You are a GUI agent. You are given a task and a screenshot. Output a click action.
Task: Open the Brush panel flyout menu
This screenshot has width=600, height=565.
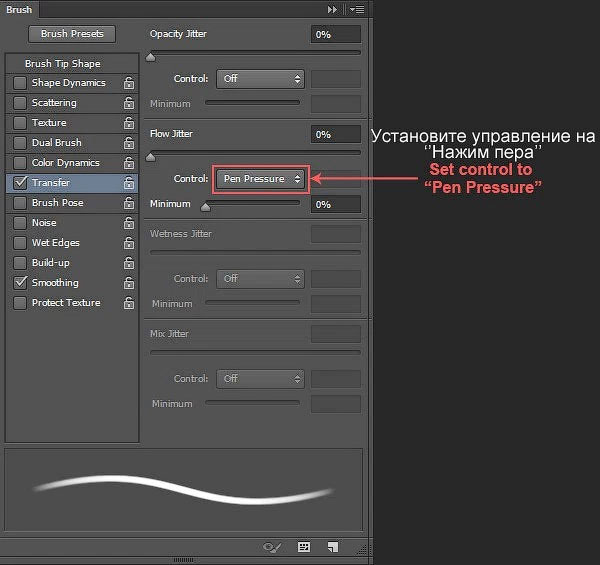coord(357,9)
